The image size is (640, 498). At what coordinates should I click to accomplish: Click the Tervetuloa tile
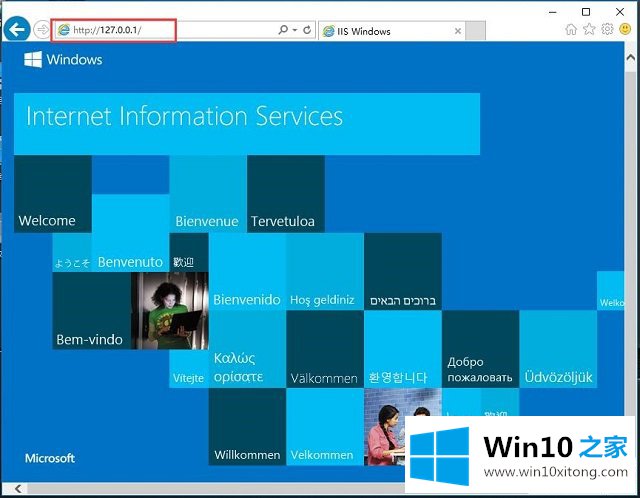point(286,194)
